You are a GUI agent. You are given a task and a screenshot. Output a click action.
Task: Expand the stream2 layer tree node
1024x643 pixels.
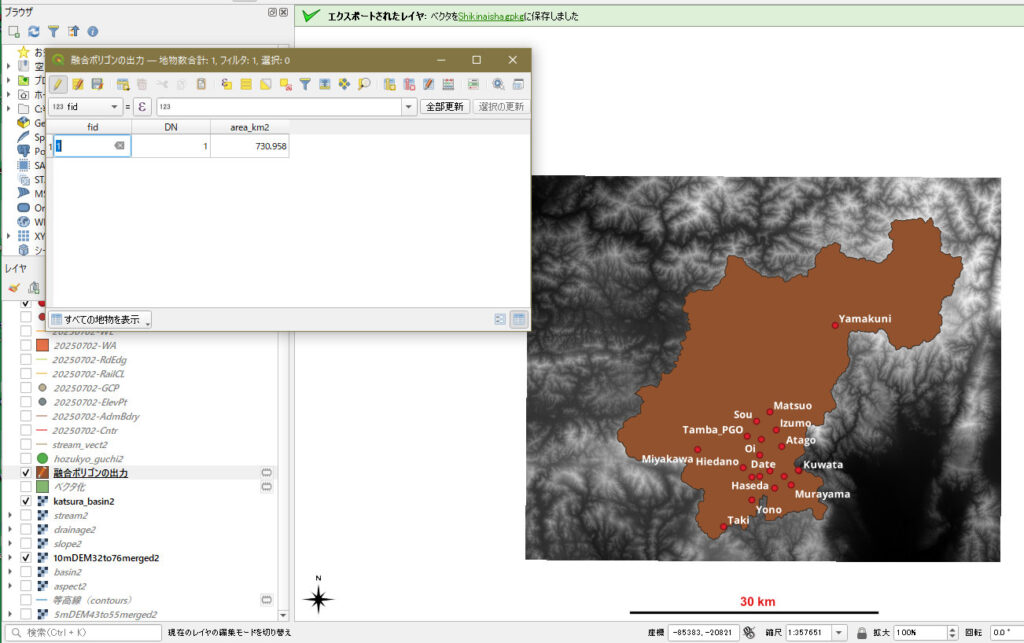pos(10,515)
